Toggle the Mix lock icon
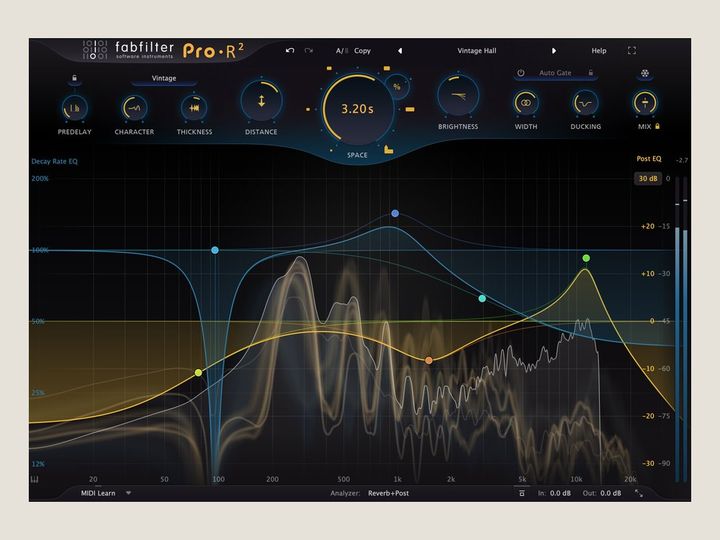This screenshot has width=720, height=540. click(657, 126)
